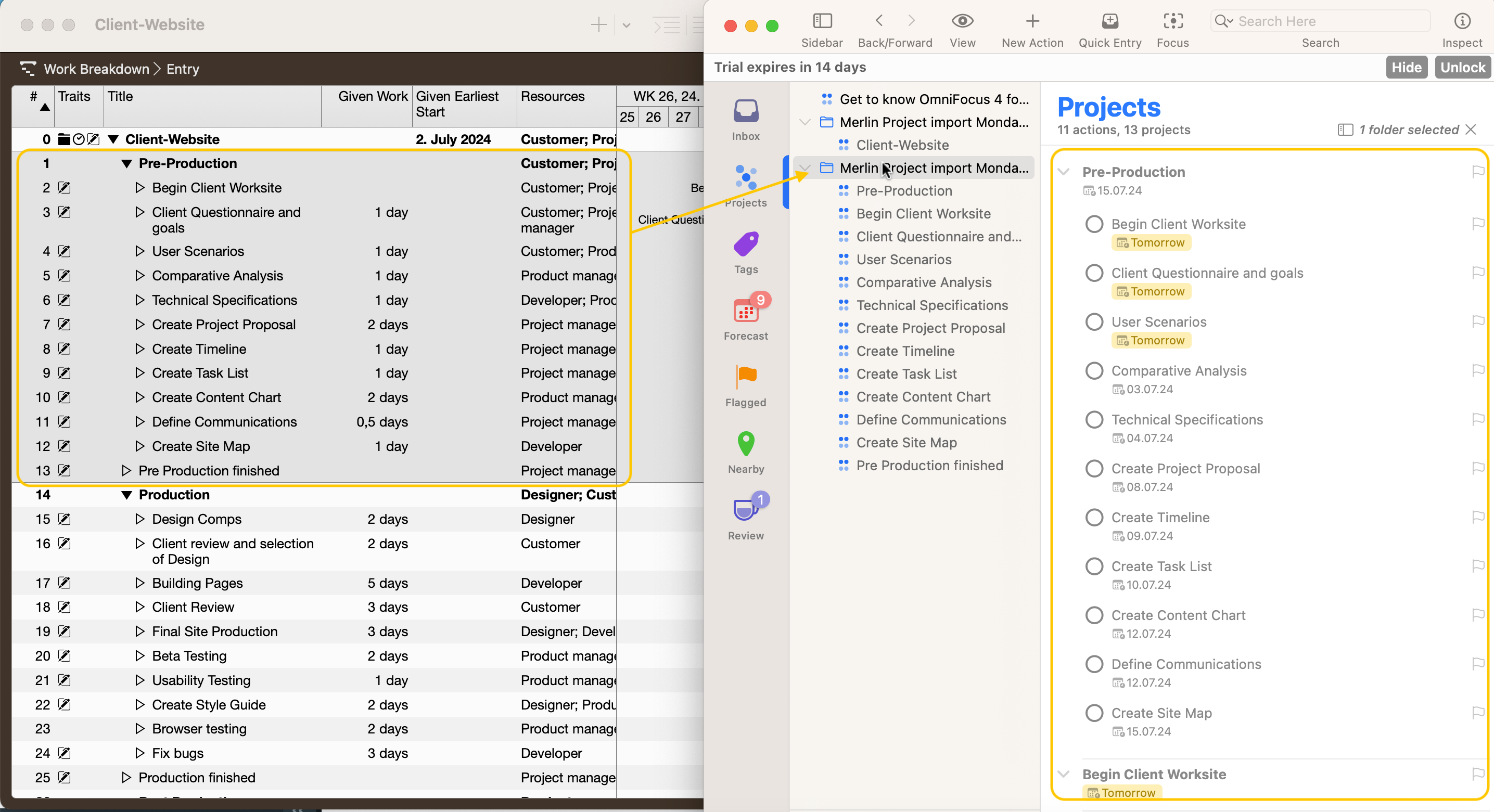Viewport: 1494px width, 812px height.
Task: Activate the Focus toolbar icon
Action: (1173, 21)
